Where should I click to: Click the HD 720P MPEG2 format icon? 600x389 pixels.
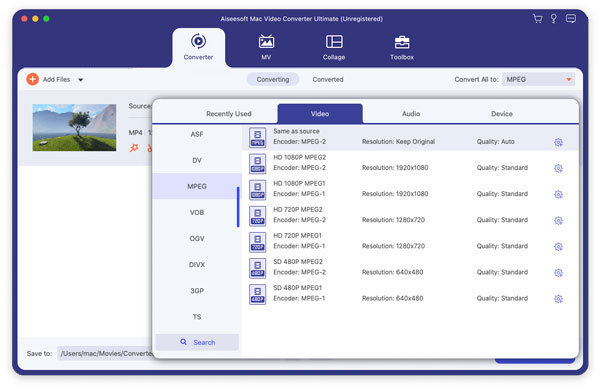(x=258, y=216)
